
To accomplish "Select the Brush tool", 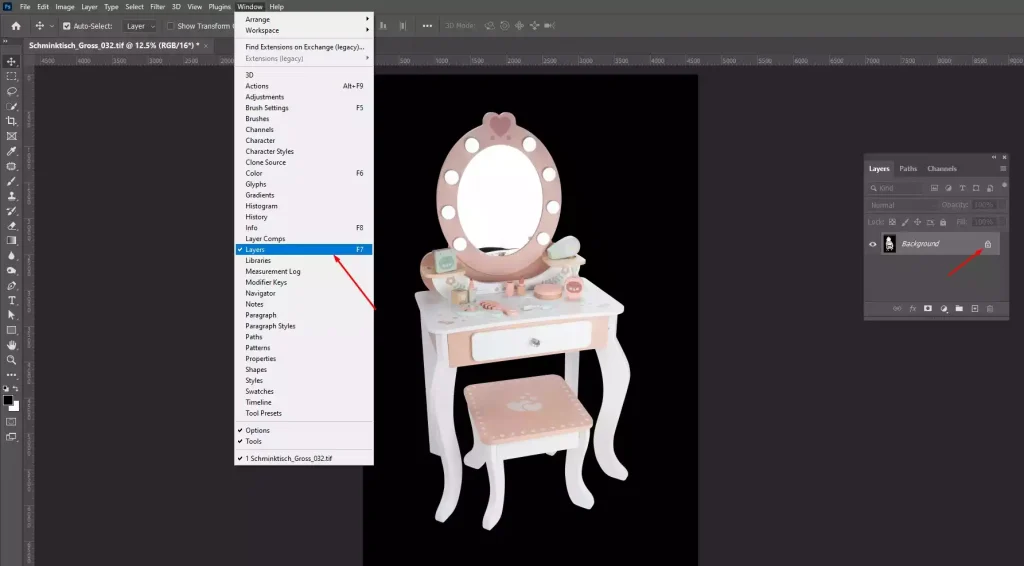I will pyautogui.click(x=11, y=181).
